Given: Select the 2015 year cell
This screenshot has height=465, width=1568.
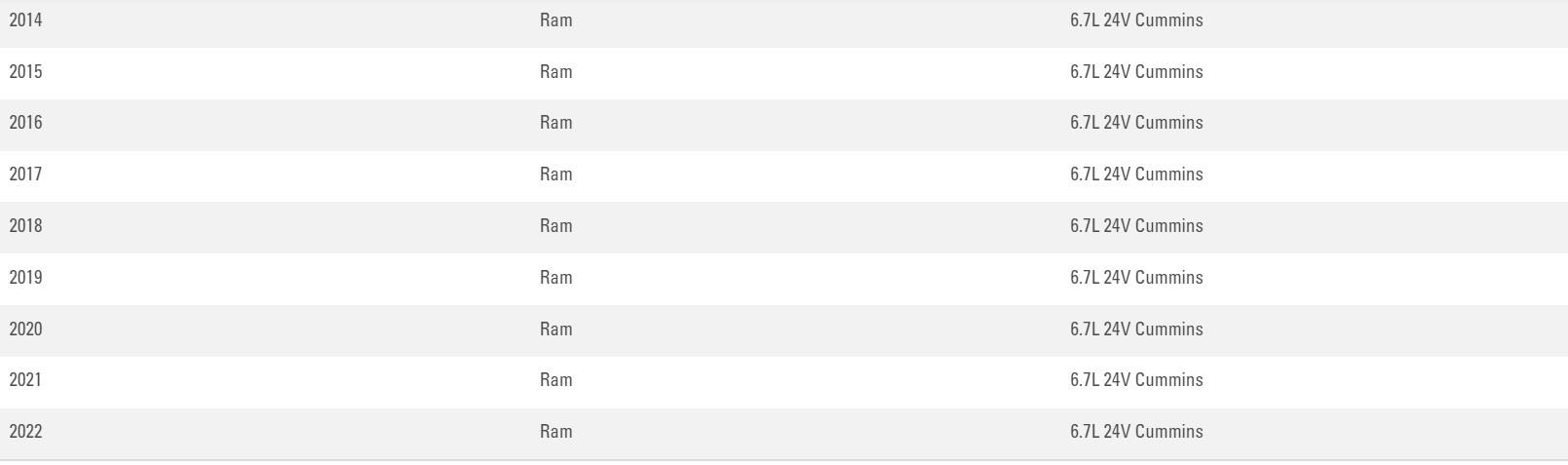Looking at the screenshot, I should [26, 72].
